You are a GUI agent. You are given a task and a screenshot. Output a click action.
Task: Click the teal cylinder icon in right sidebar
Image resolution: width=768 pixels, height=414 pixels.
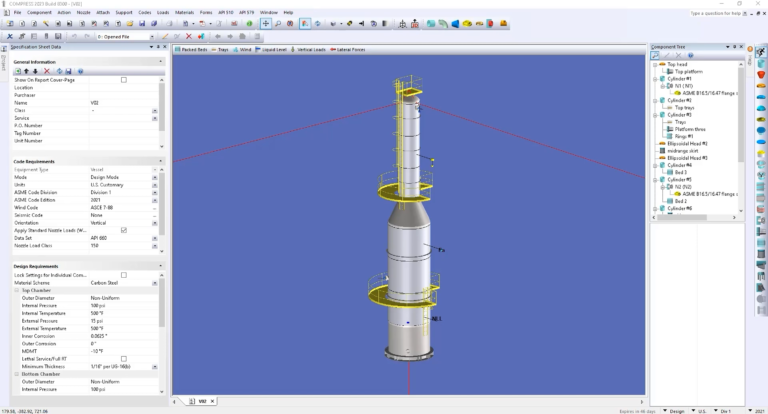[x=761, y=64]
